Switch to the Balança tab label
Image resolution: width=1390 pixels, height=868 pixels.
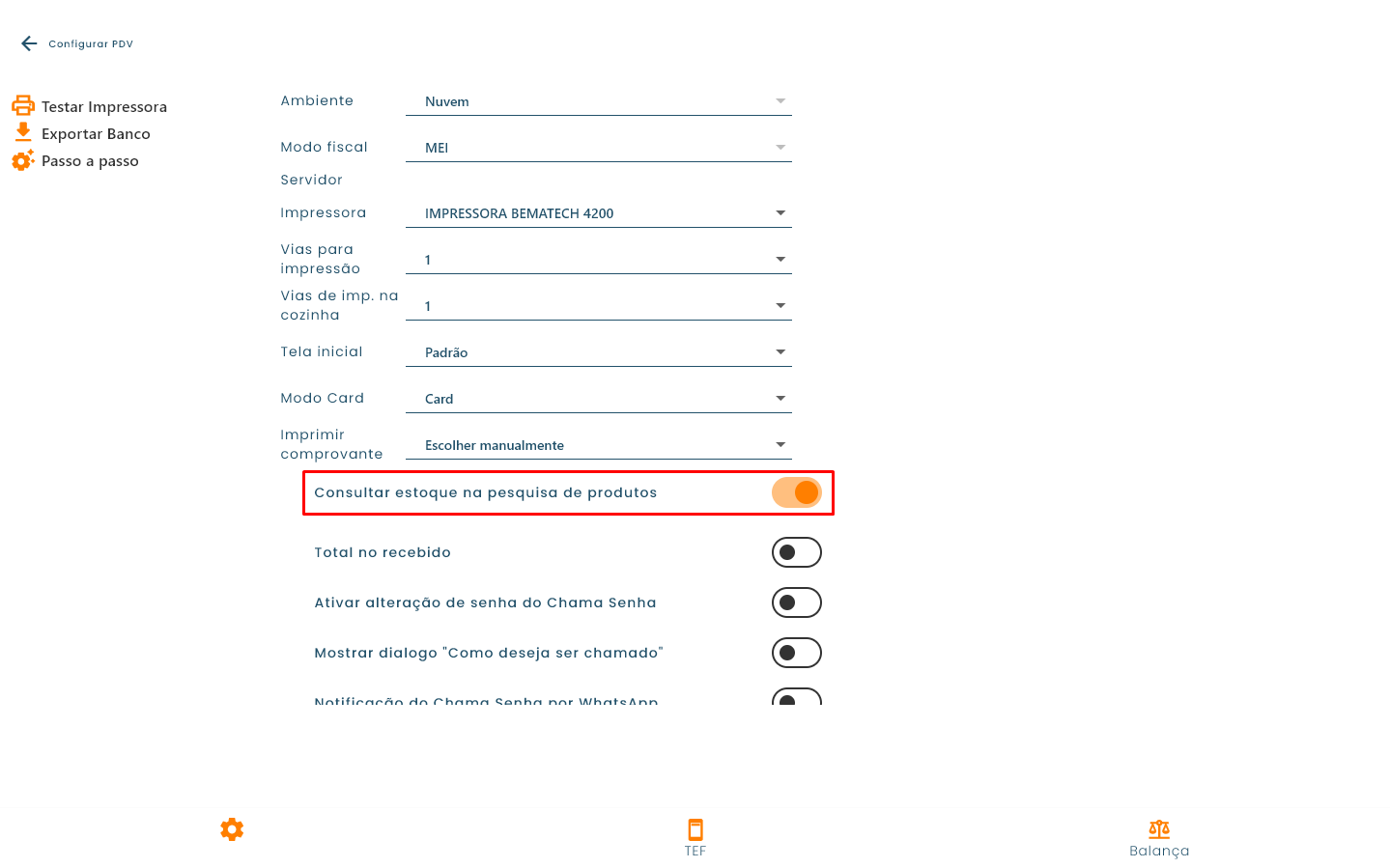[x=1159, y=851]
